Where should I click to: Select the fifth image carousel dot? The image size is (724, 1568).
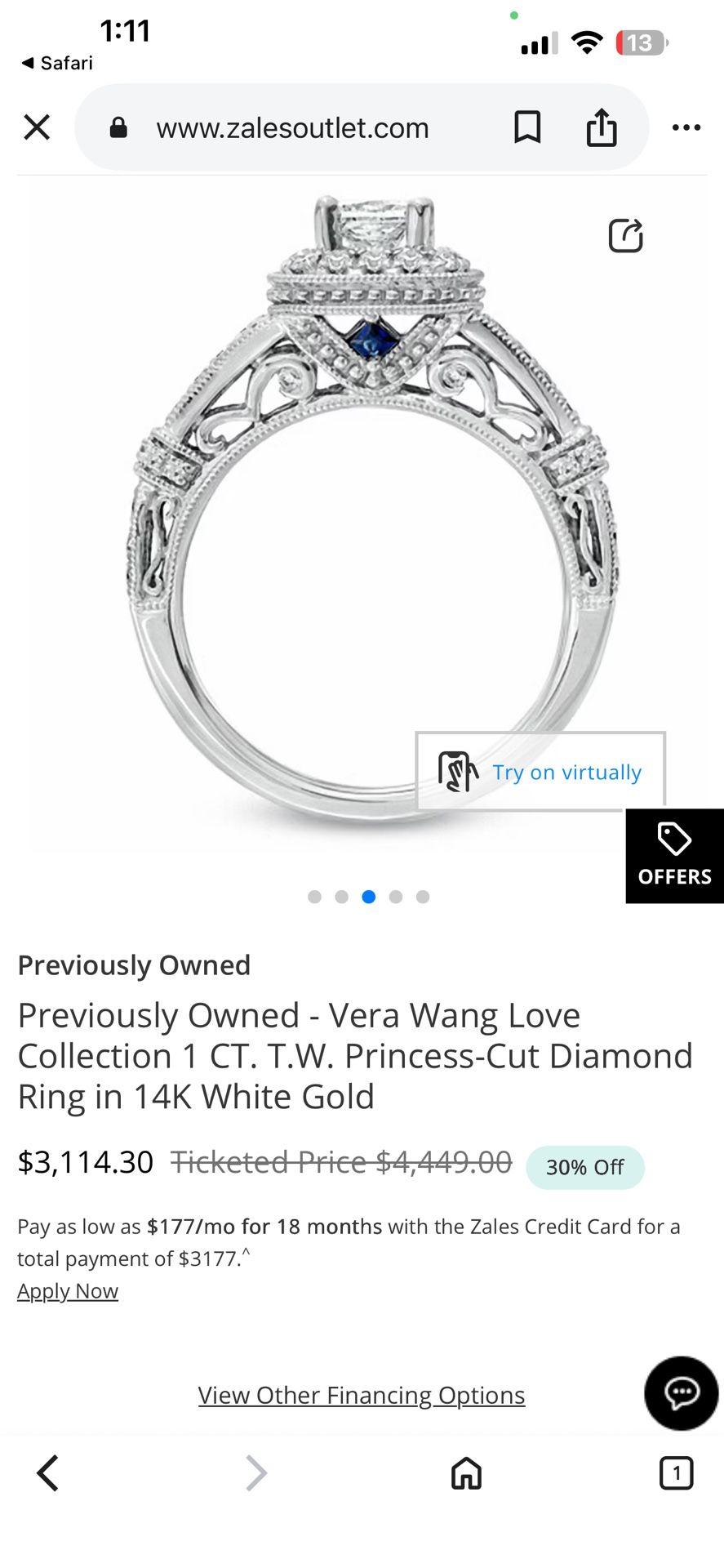point(423,897)
